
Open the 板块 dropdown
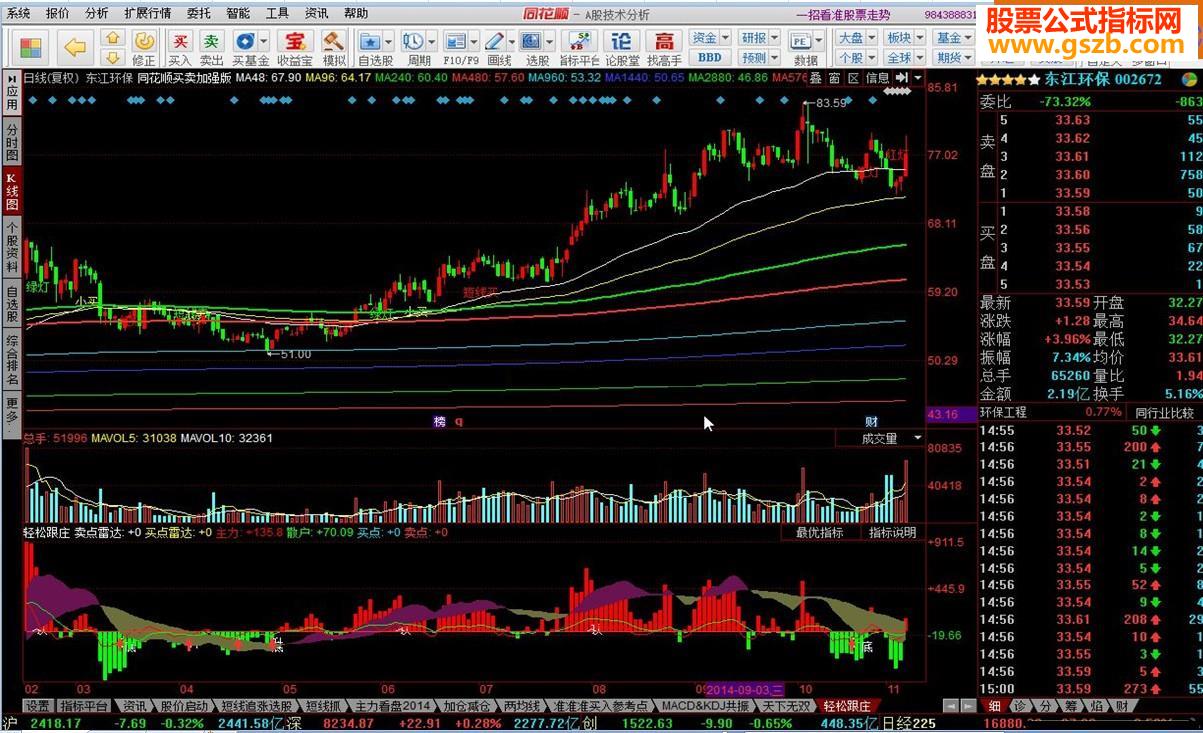tap(904, 38)
